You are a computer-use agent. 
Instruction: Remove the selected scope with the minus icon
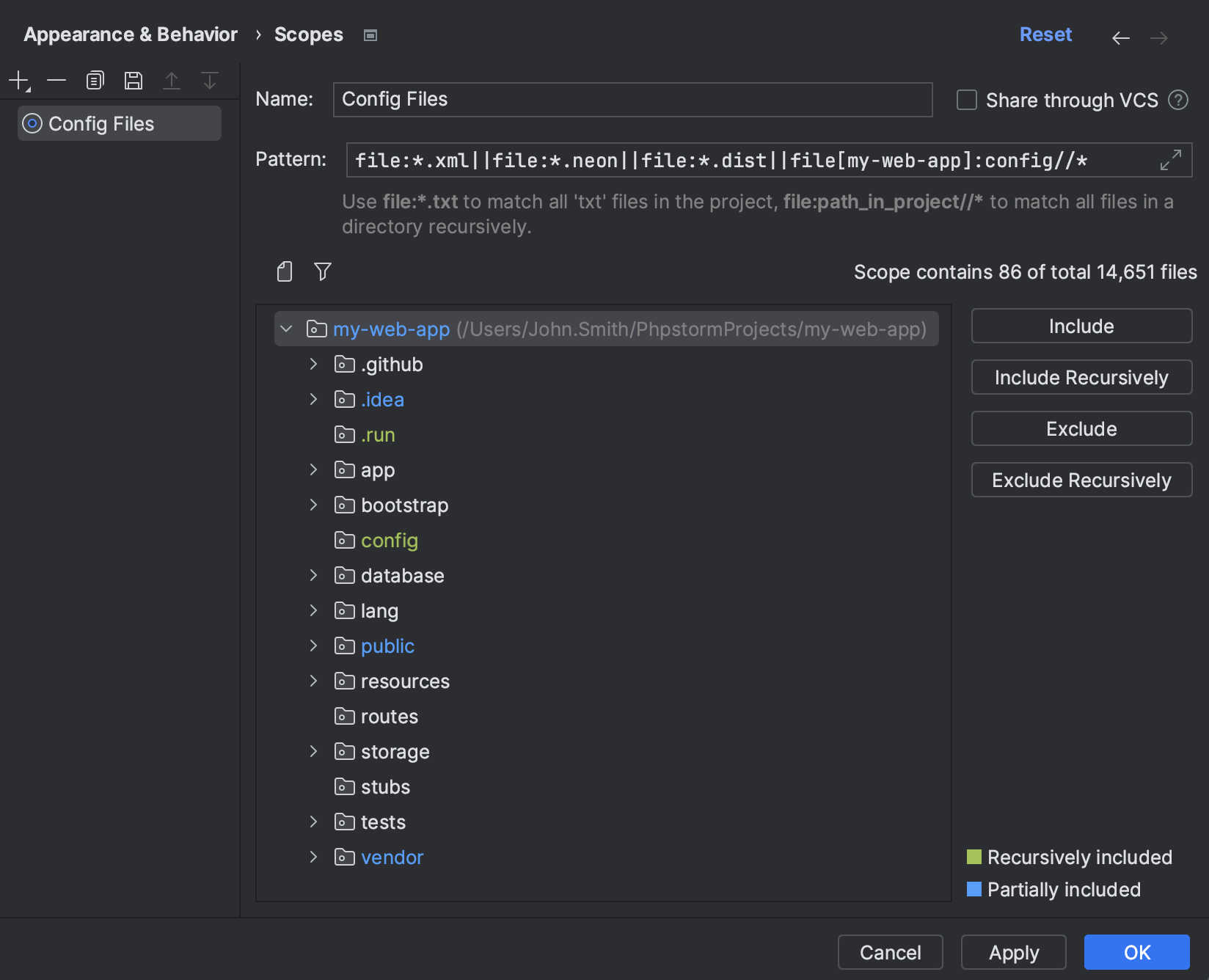(56, 81)
